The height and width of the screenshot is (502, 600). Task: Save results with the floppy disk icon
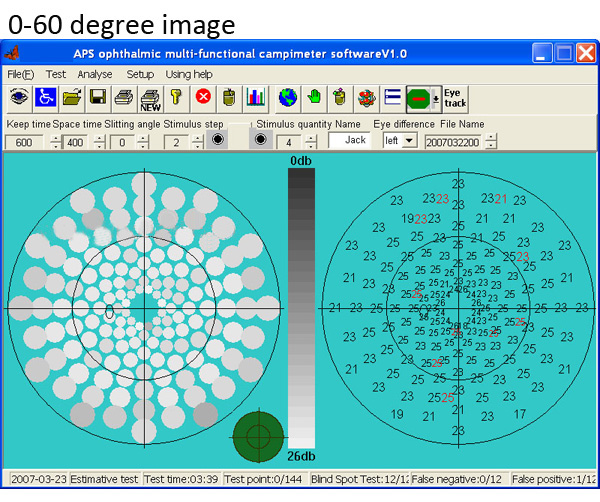(x=98, y=98)
